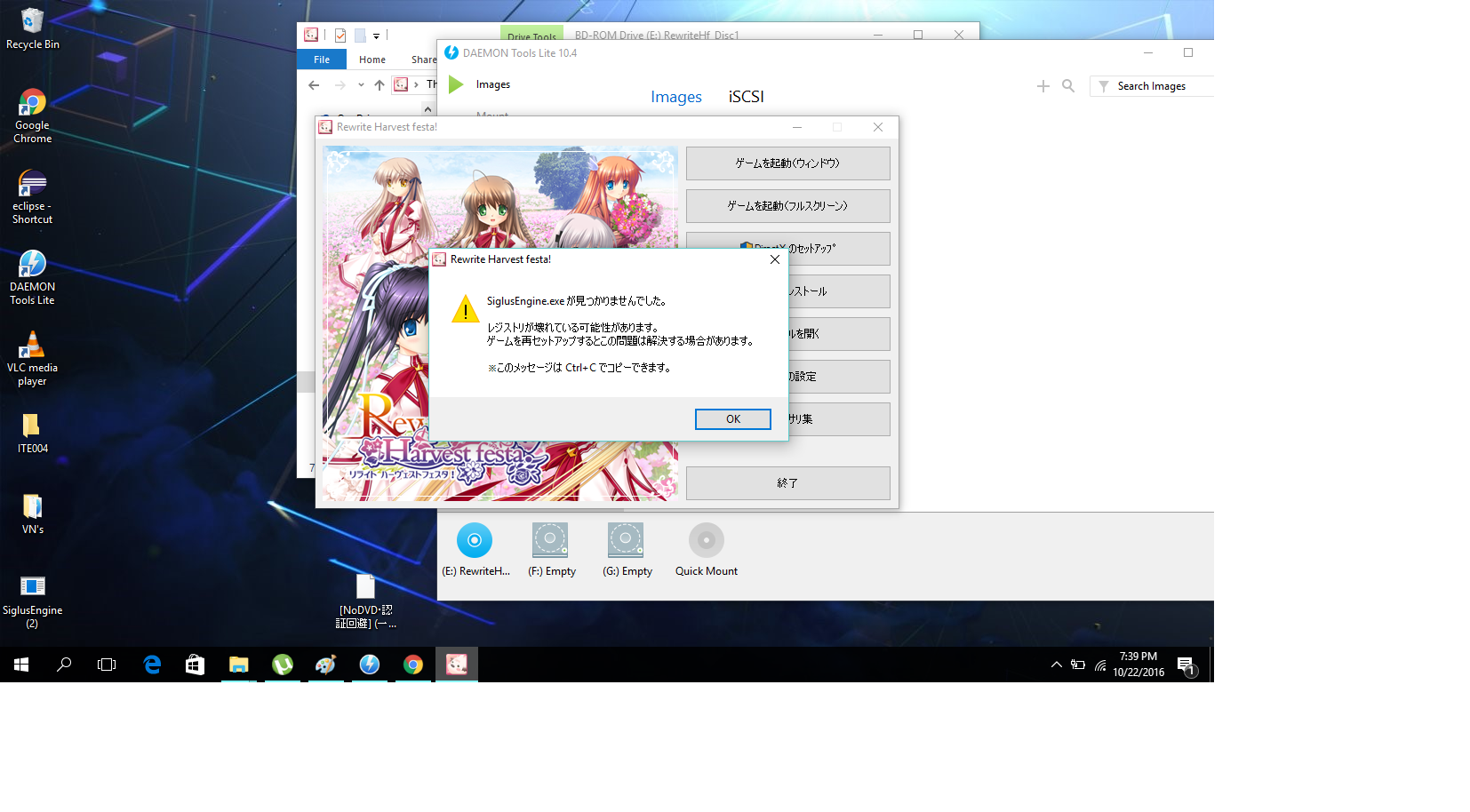Switch to Images tab in DAEMON Tools
The image size is (1470, 812).
coord(676,97)
